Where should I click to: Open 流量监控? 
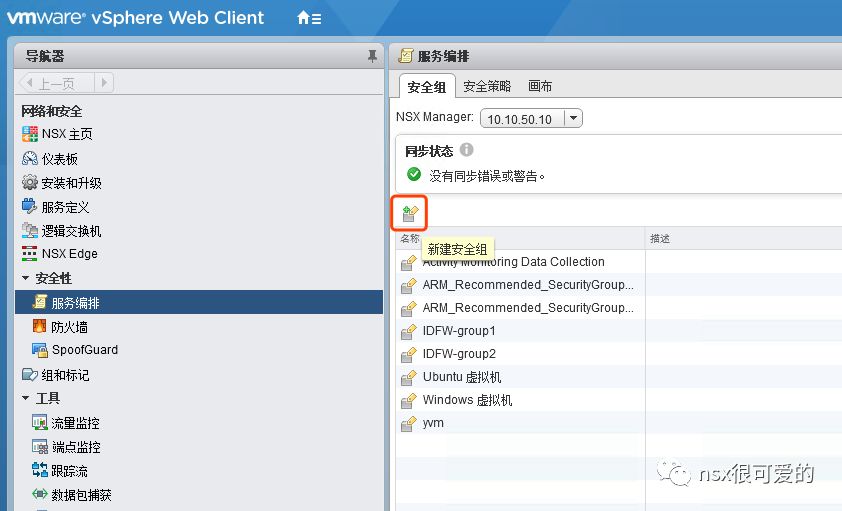(75, 424)
